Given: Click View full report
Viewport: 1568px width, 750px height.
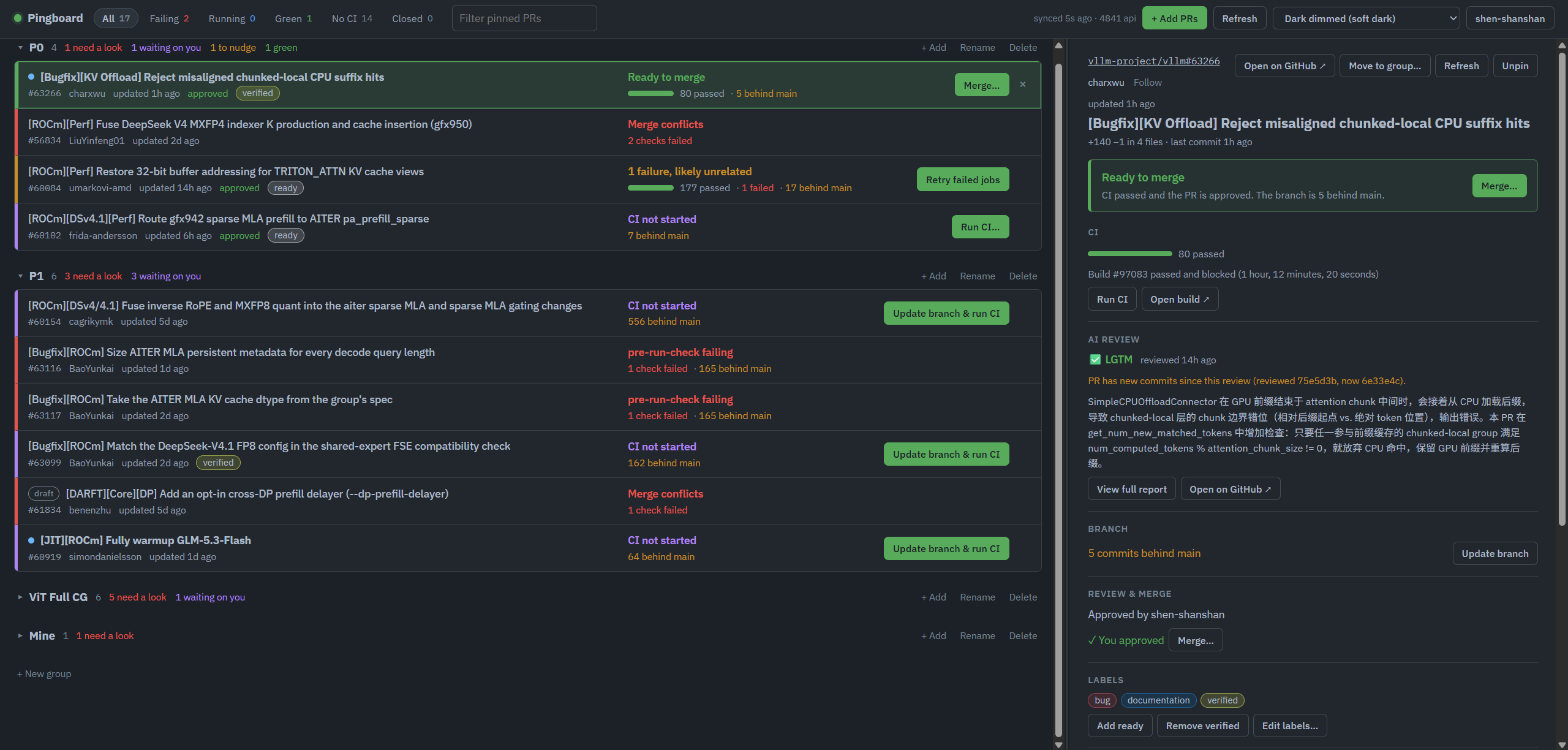Looking at the screenshot, I should [1131, 489].
